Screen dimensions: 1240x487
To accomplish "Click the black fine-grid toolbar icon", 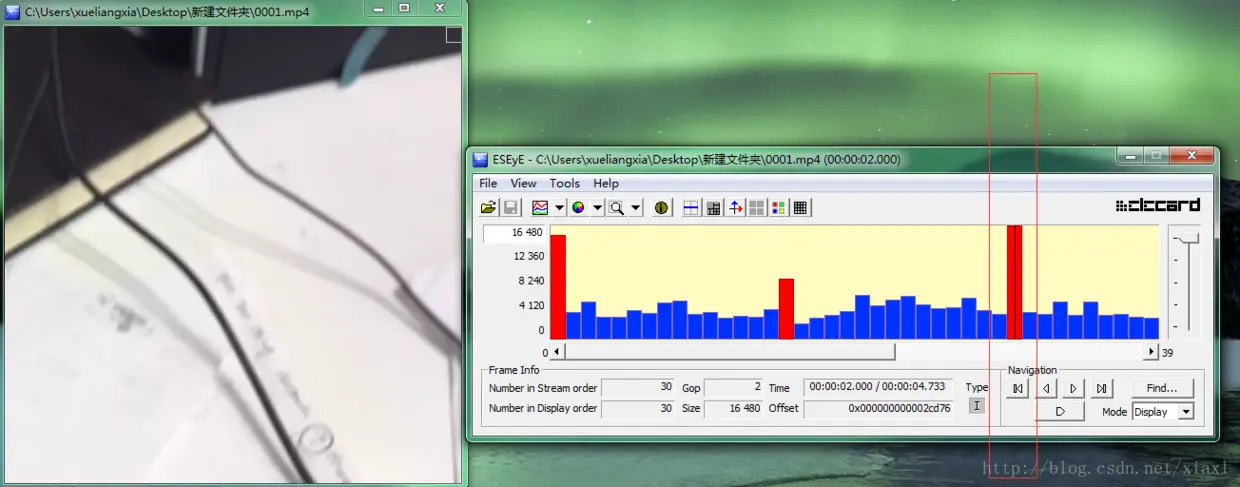I will (x=800, y=207).
